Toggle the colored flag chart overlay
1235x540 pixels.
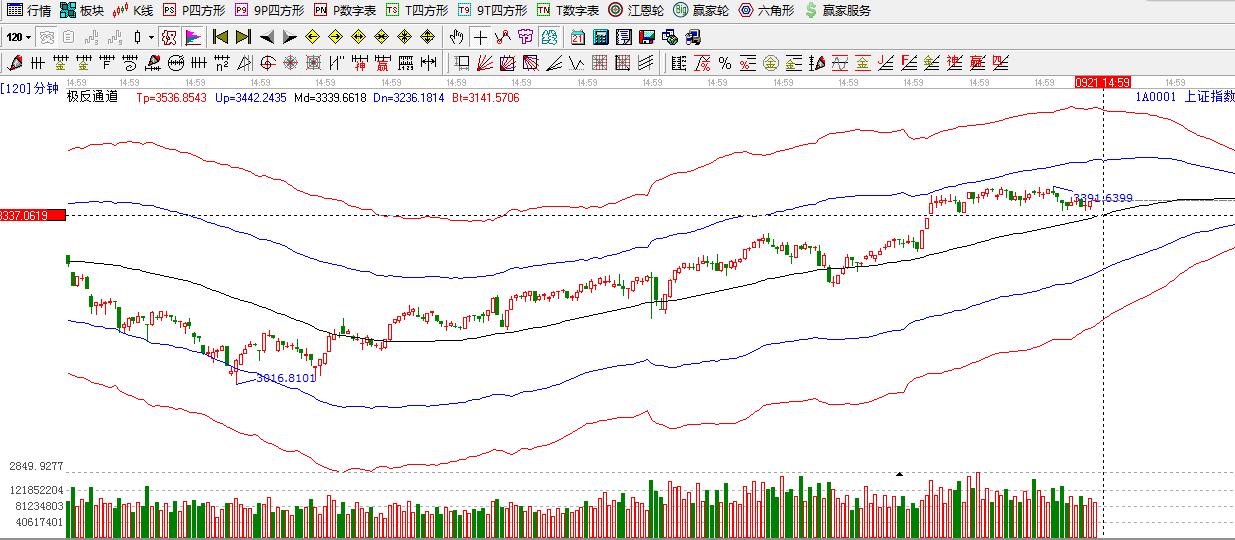pos(193,37)
